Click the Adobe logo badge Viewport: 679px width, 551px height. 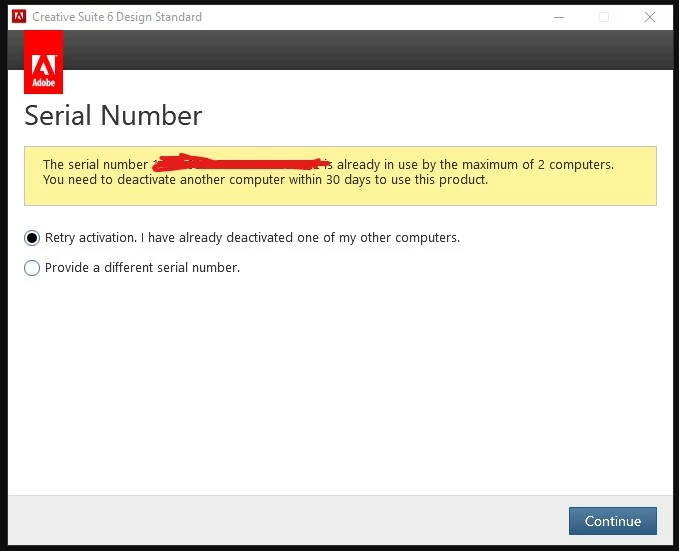[43, 62]
